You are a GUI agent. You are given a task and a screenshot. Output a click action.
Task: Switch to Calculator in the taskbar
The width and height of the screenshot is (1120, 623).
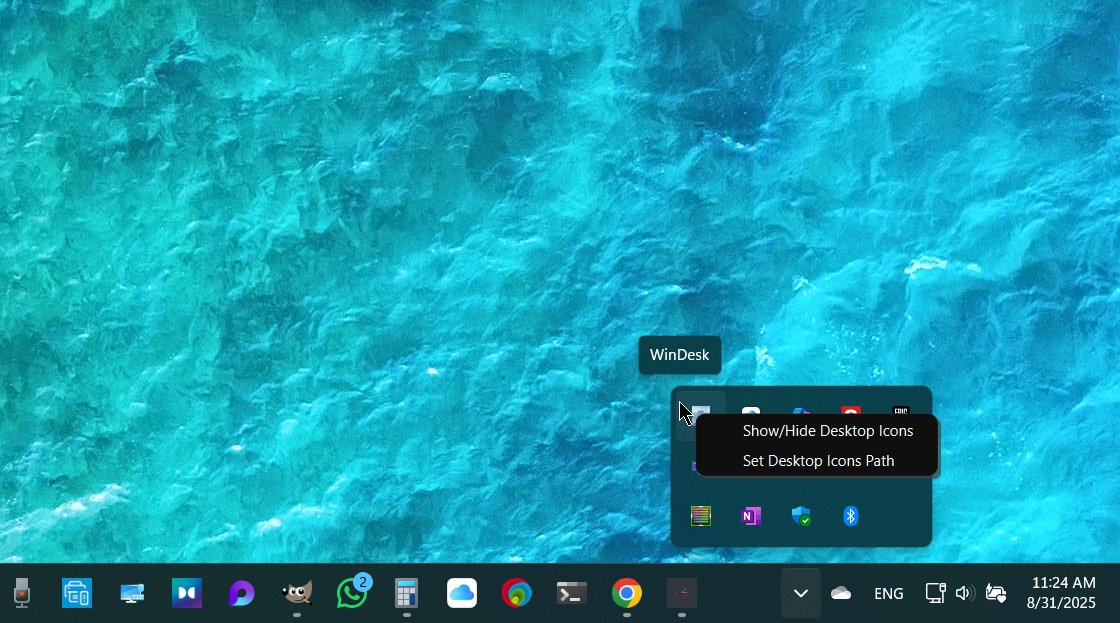pos(406,593)
